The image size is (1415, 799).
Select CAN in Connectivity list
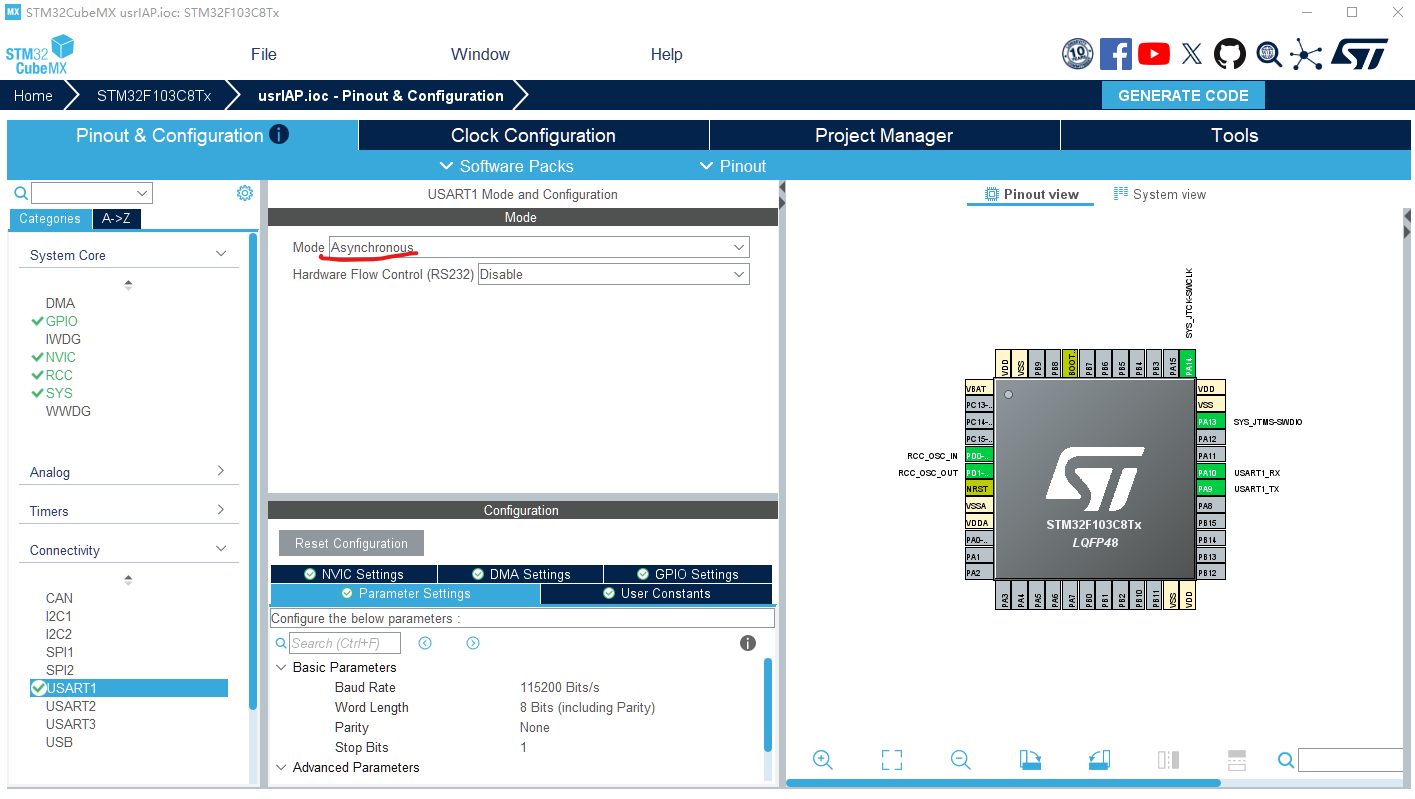59,598
